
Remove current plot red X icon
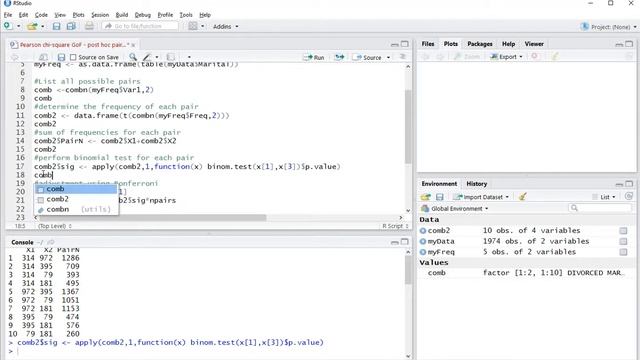tap(534, 56)
